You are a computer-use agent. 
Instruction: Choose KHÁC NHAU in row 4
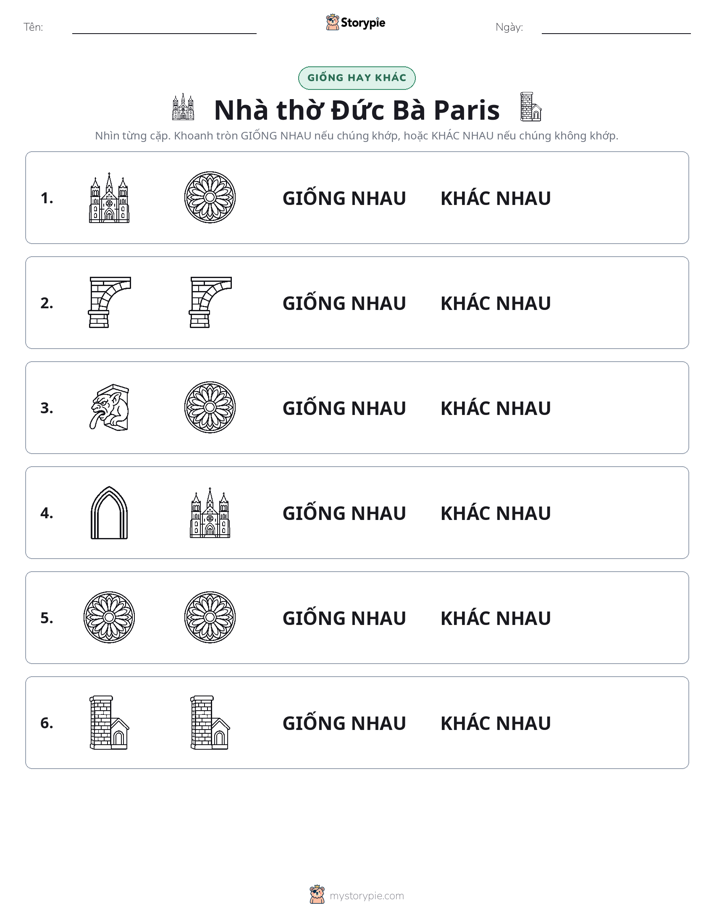tap(495, 513)
